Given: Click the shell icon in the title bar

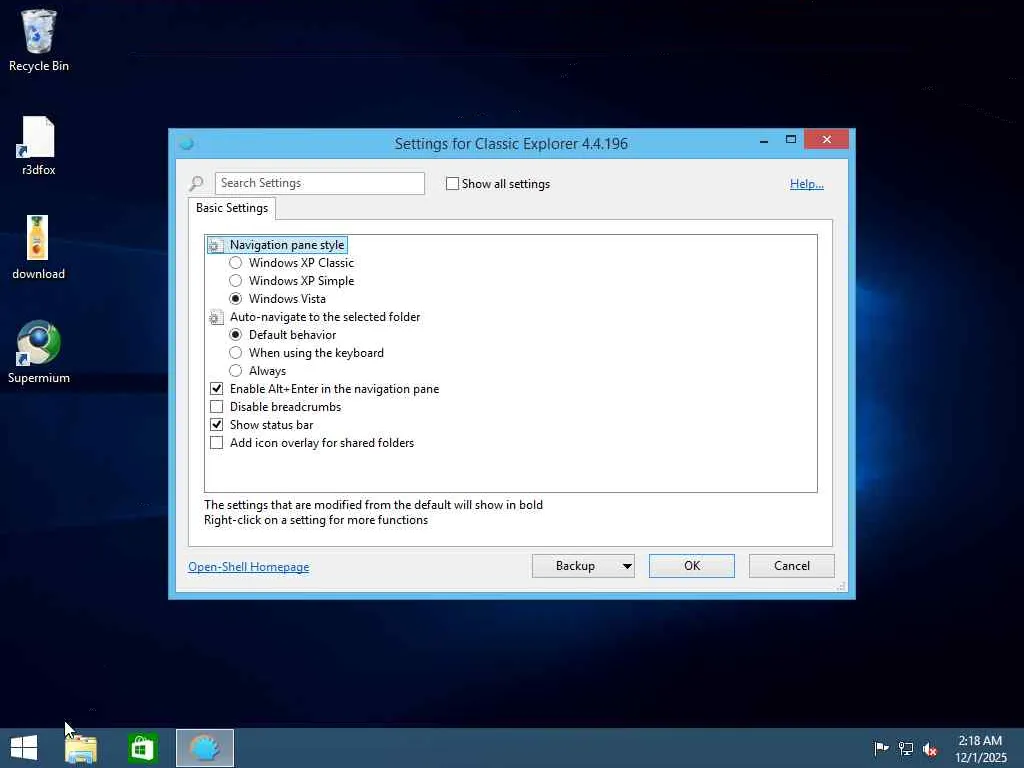Looking at the screenshot, I should click(187, 143).
